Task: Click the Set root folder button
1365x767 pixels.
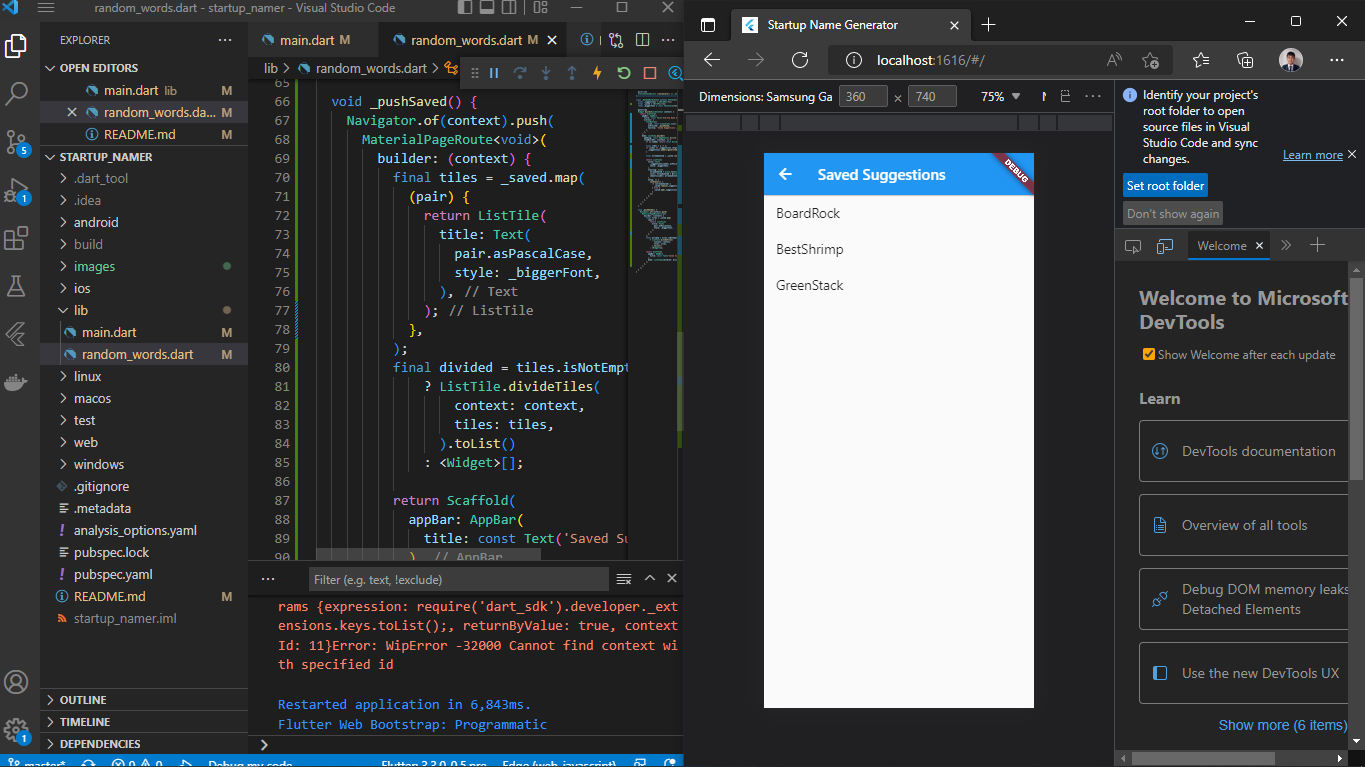Action: [1165, 186]
